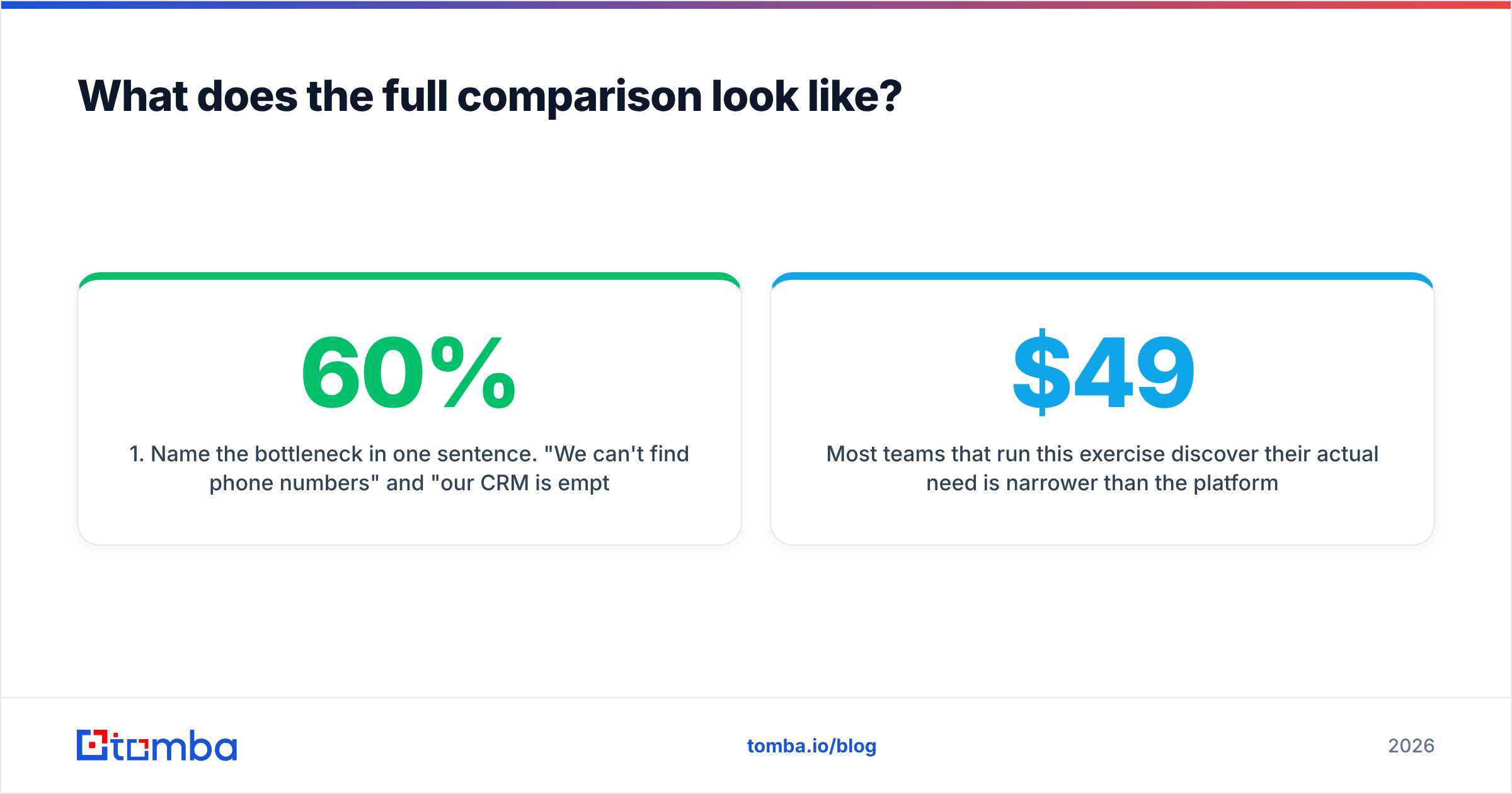Select the left statistic card
This screenshot has height=794, width=1512.
pyautogui.click(x=409, y=408)
